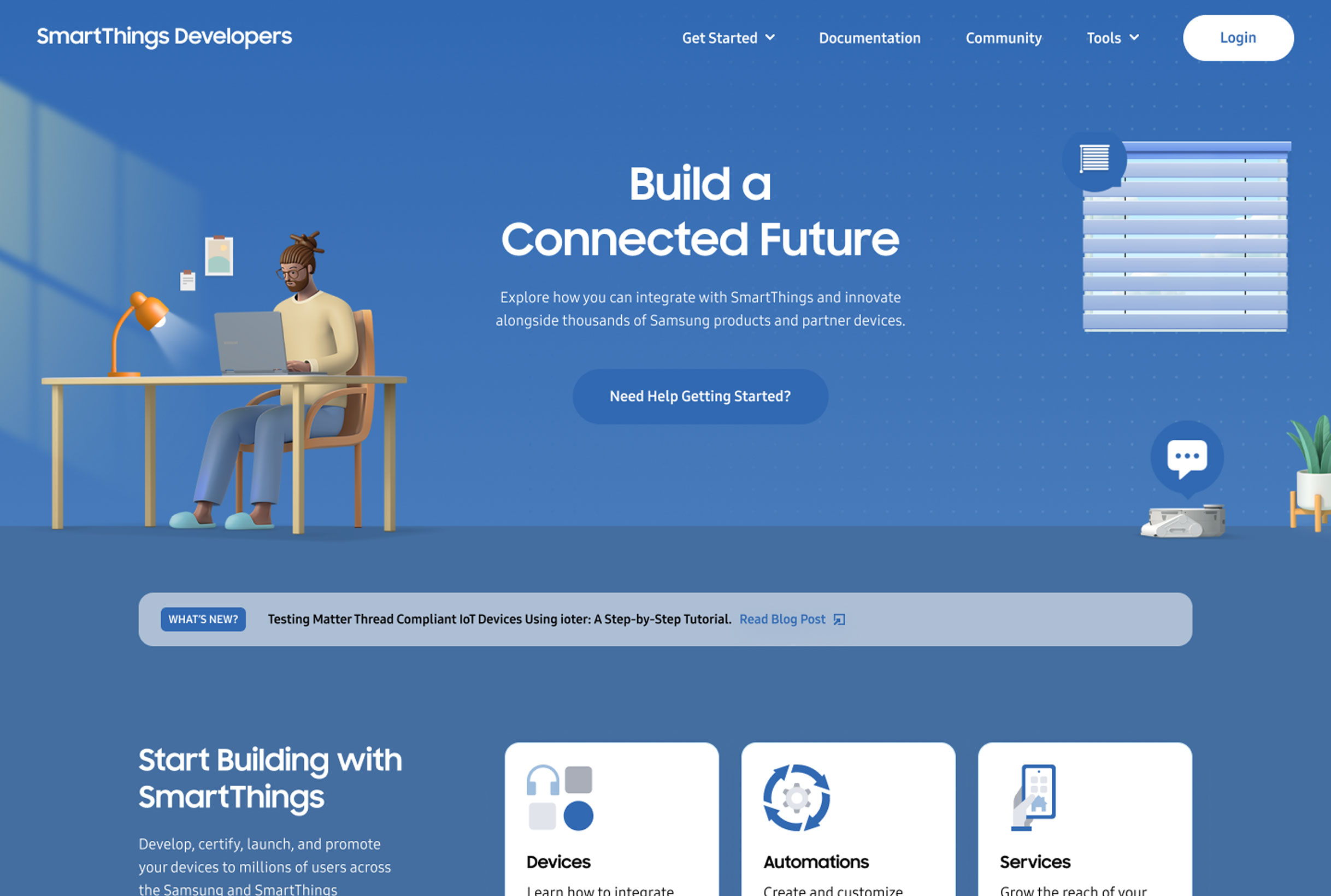The image size is (1331, 896).
Task: Expand the Tools dropdown menu
Action: pyautogui.click(x=1112, y=38)
